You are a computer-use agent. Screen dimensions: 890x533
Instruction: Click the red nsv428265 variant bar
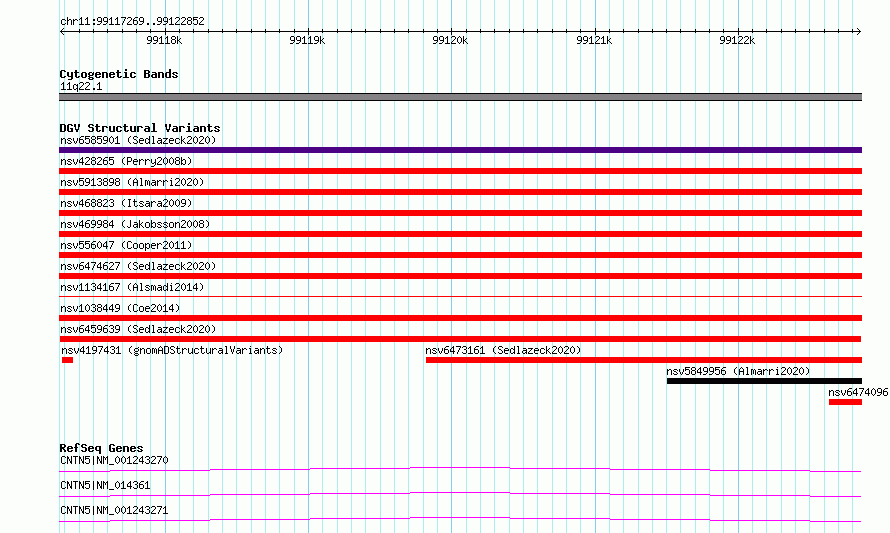tap(460, 171)
